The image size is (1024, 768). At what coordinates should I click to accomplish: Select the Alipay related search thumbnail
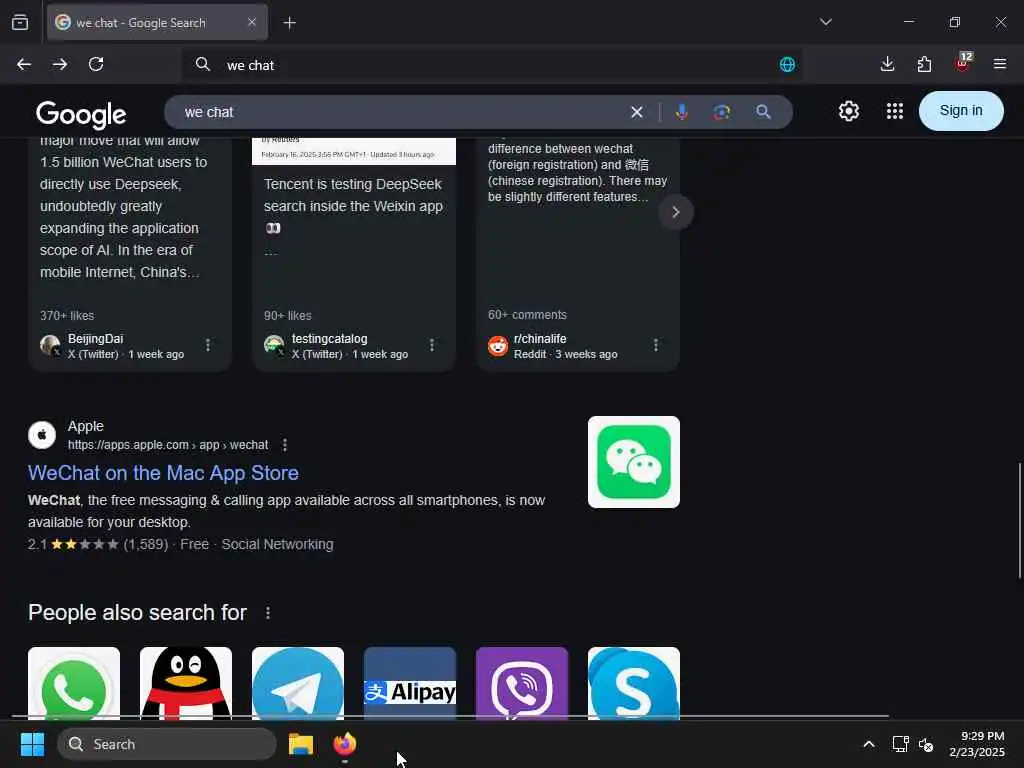pos(409,684)
